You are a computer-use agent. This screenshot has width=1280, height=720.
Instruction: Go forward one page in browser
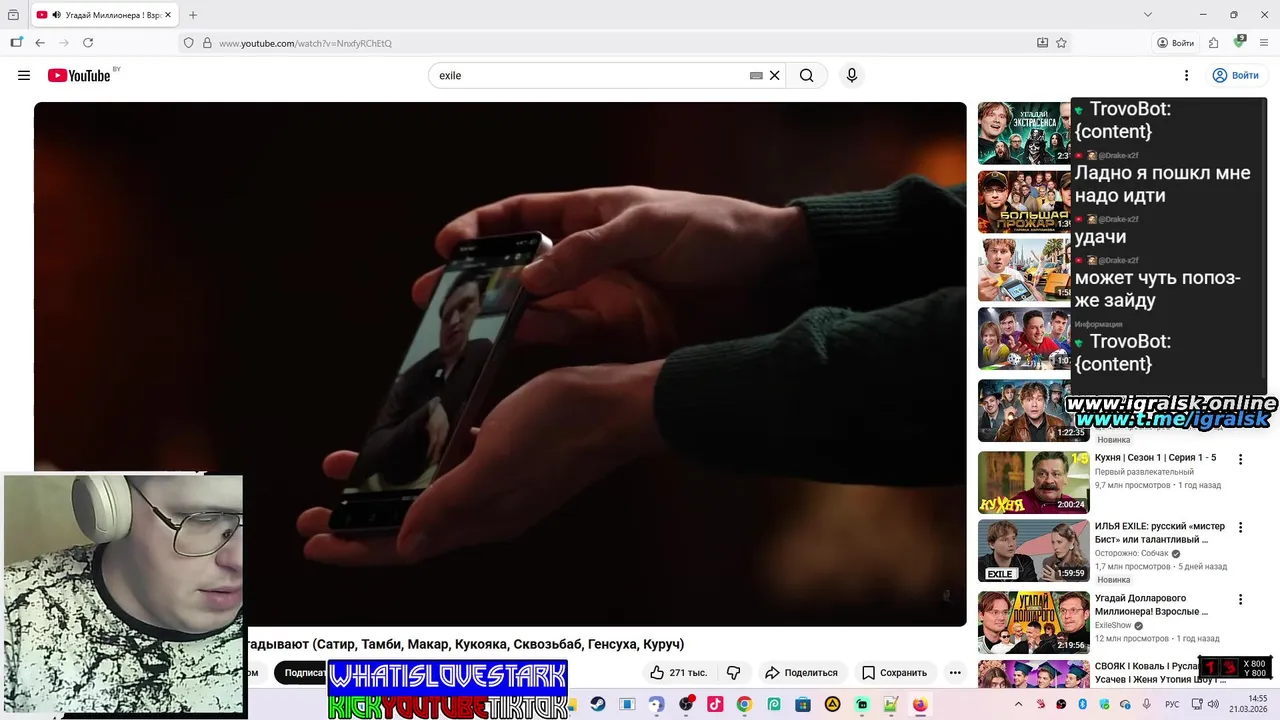pos(64,43)
